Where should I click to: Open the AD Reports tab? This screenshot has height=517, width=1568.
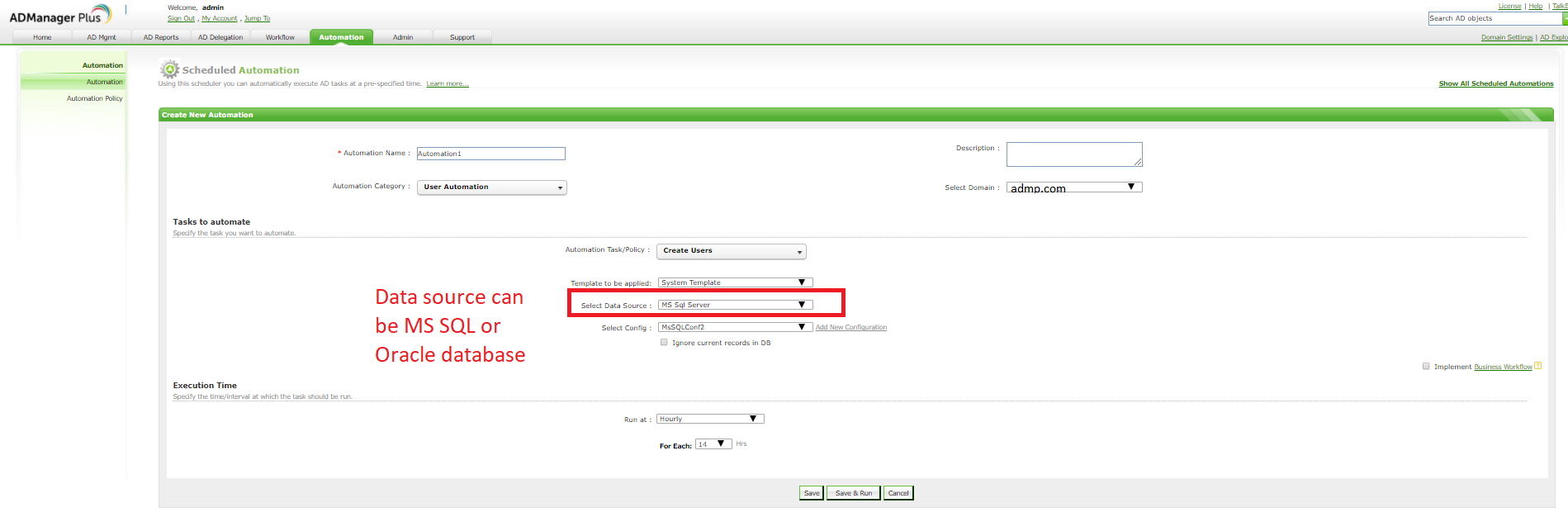[x=161, y=37]
